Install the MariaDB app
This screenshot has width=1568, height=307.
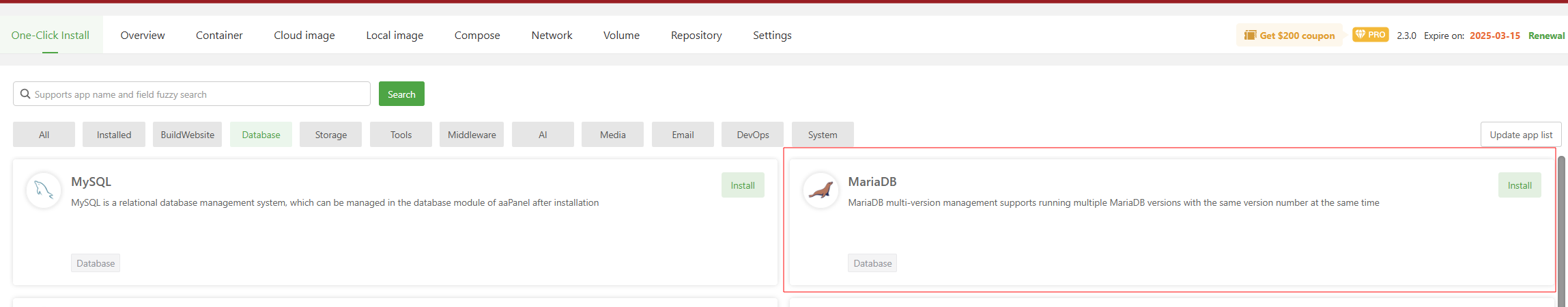pyautogui.click(x=1520, y=185)
